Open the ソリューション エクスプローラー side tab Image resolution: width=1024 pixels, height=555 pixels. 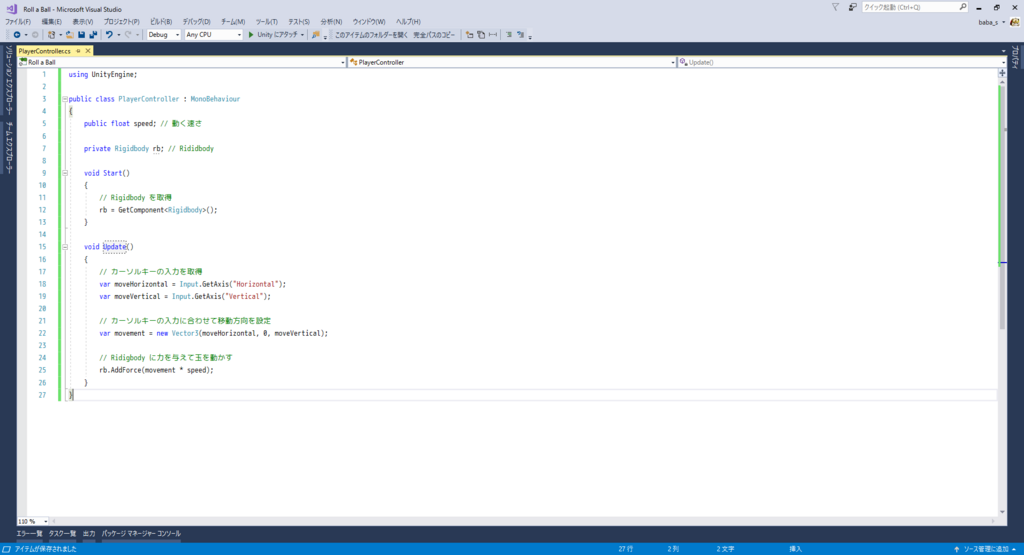click(x=8, y=81)
